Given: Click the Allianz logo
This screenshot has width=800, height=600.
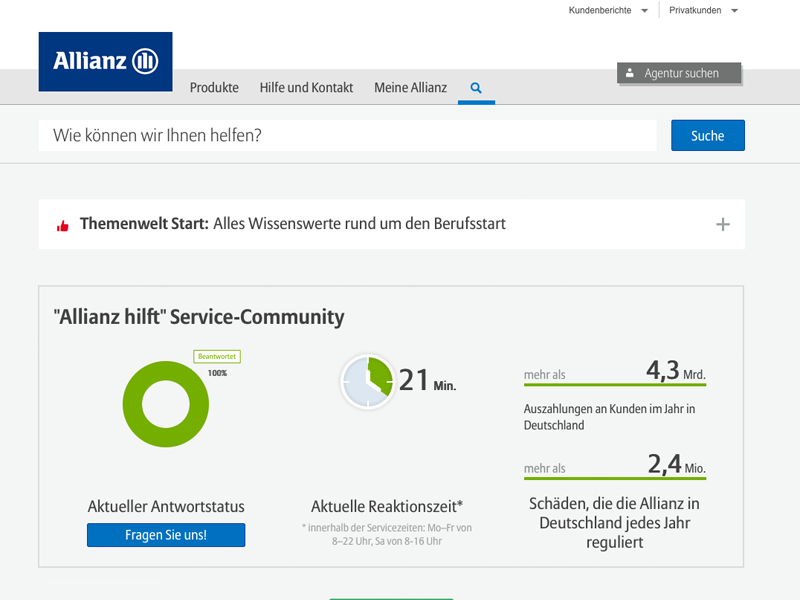Looking at the screenshot, I should coord(105,61).
